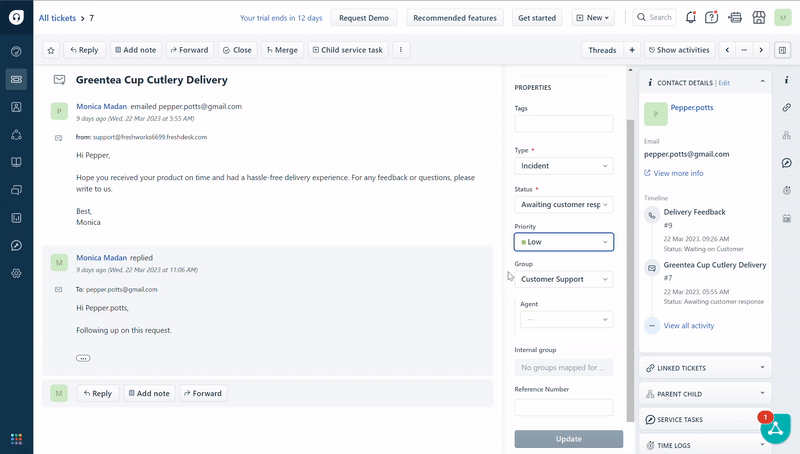Open View more info link

click(x=673, y=173)
